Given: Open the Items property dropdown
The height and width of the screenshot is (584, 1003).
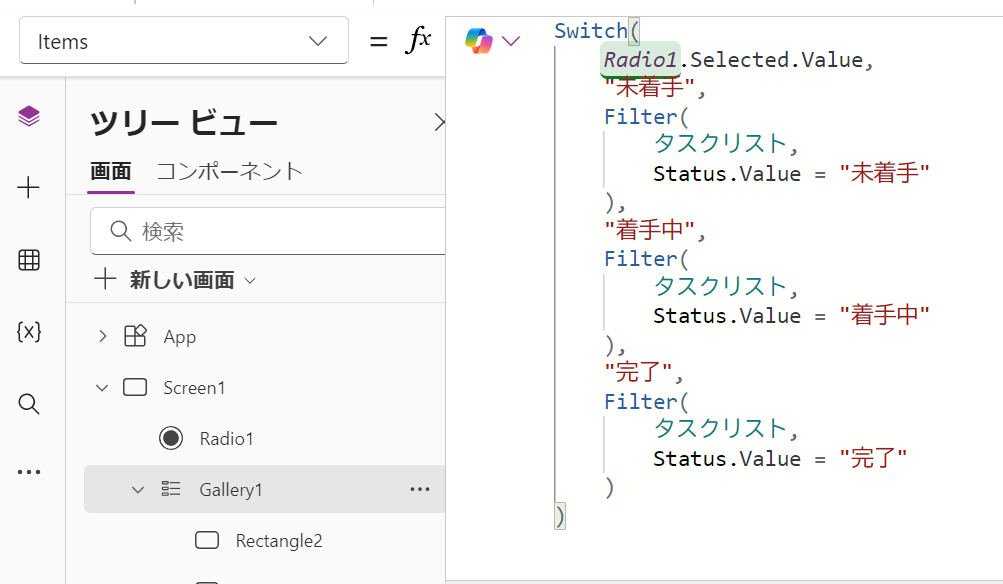Looking at the screenshot, I should (184, 42).
